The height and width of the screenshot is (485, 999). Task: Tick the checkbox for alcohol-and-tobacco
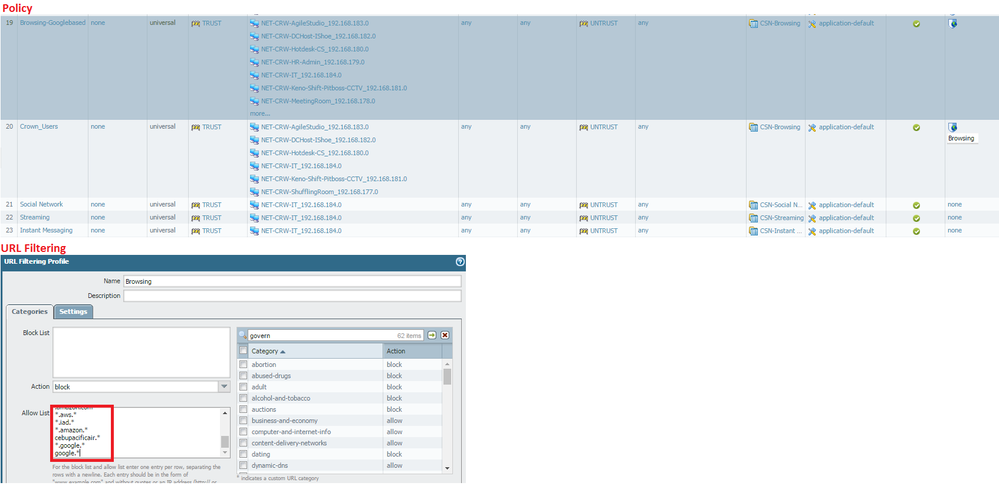pos(243,398)
